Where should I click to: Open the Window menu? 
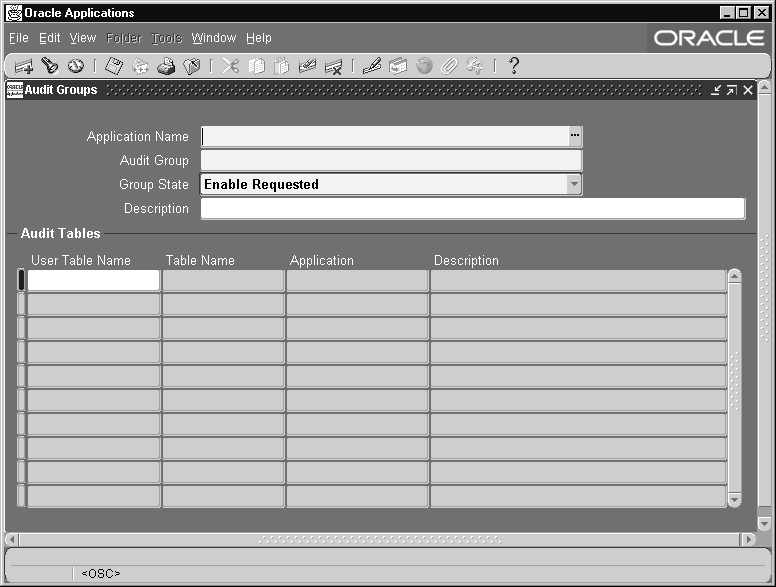(x=214, y=38)
